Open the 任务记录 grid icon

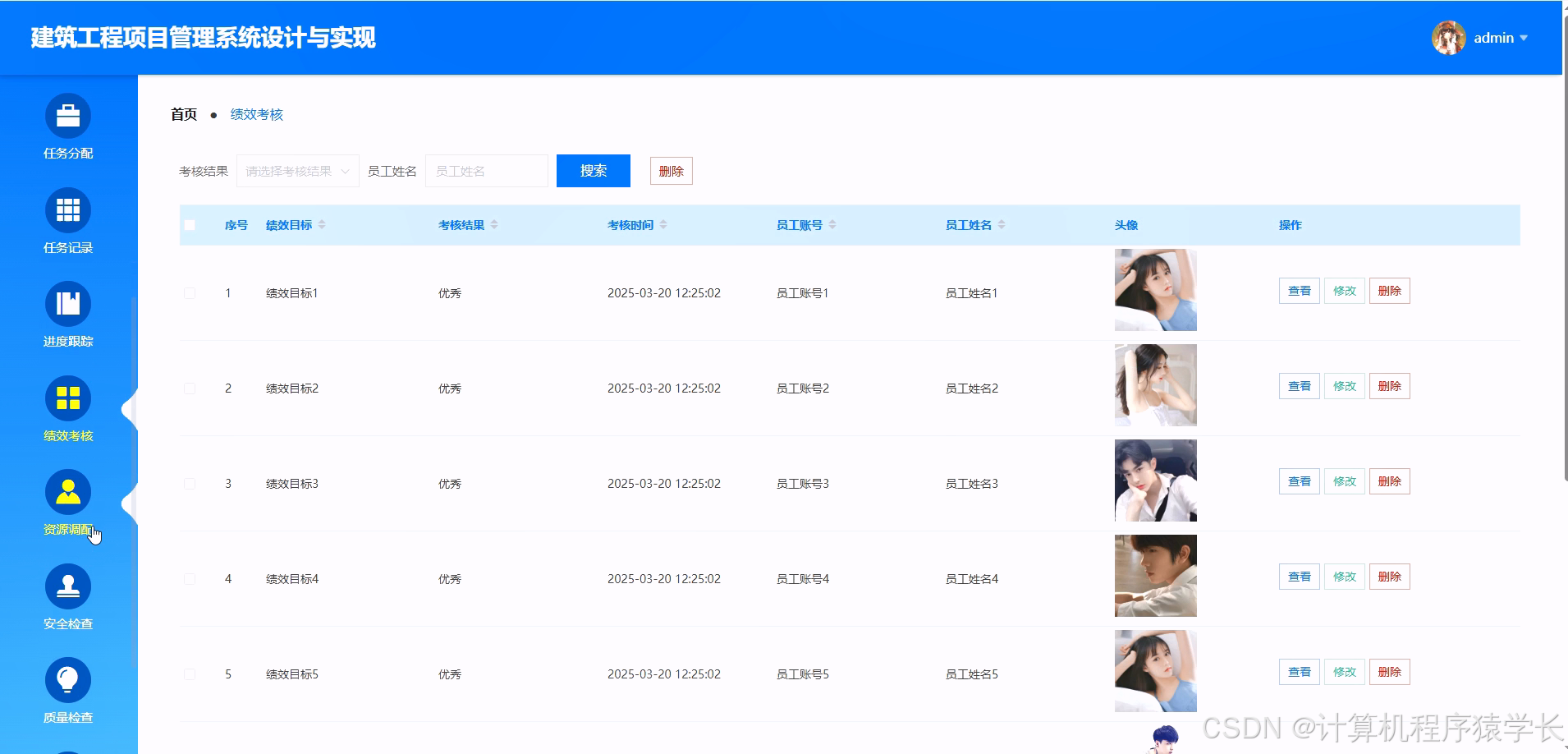coord(68,210)
